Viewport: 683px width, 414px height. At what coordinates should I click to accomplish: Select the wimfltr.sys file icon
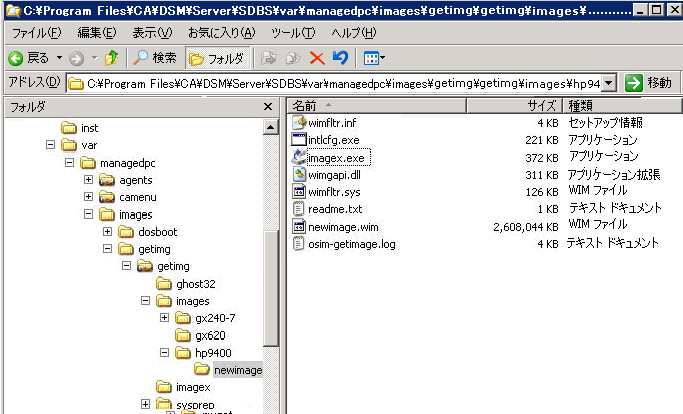(299, 191)
